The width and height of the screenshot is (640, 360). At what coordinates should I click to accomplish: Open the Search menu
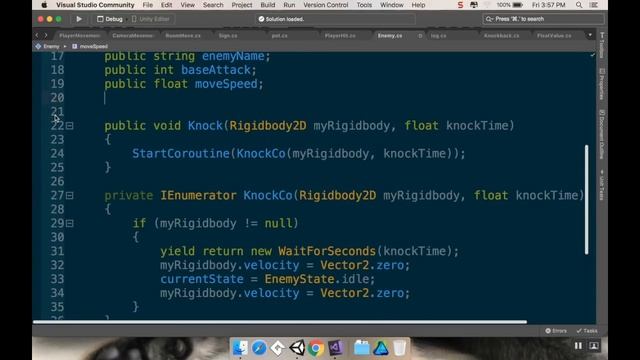point(213,5)
